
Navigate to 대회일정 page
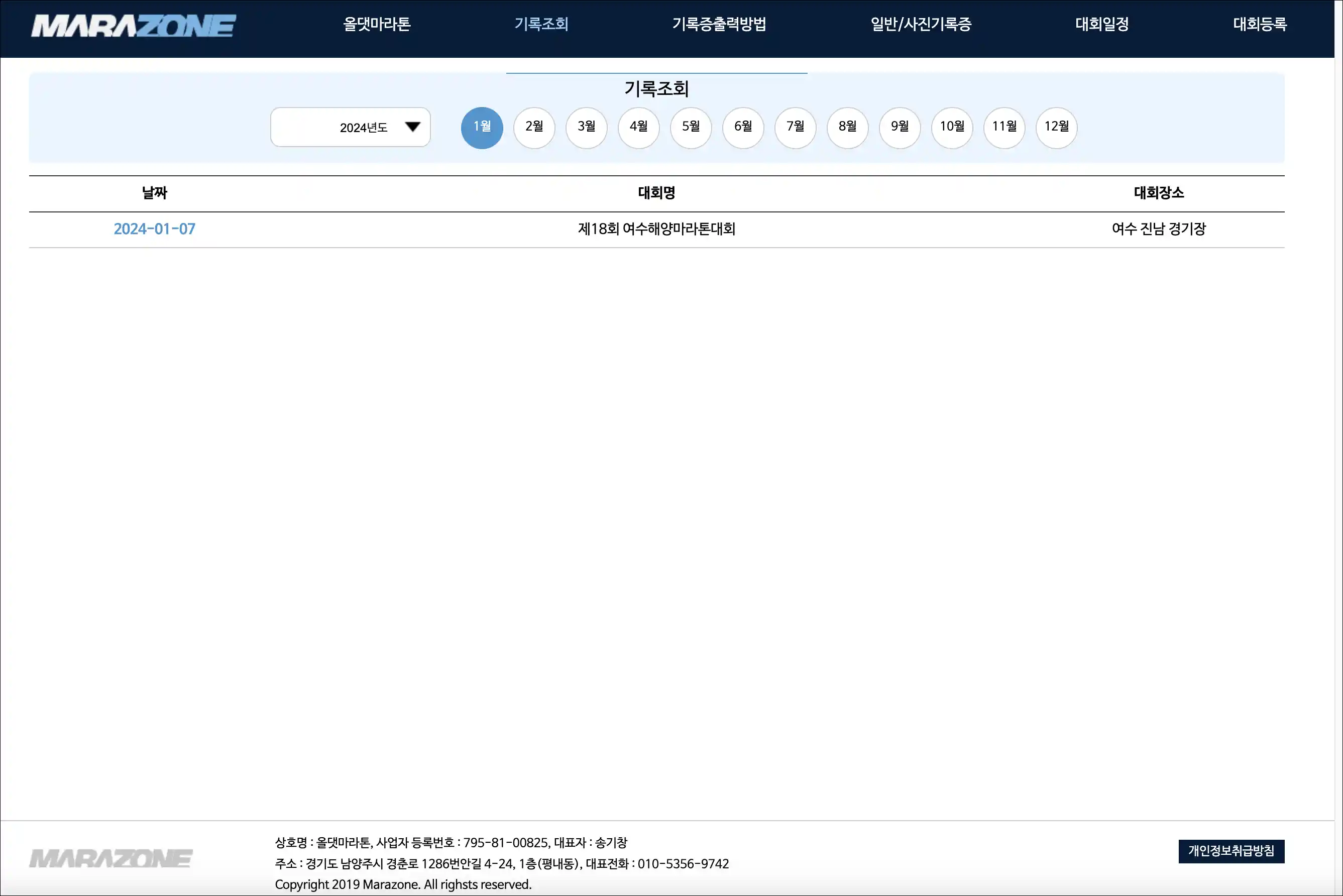(x=1102, y=24)
